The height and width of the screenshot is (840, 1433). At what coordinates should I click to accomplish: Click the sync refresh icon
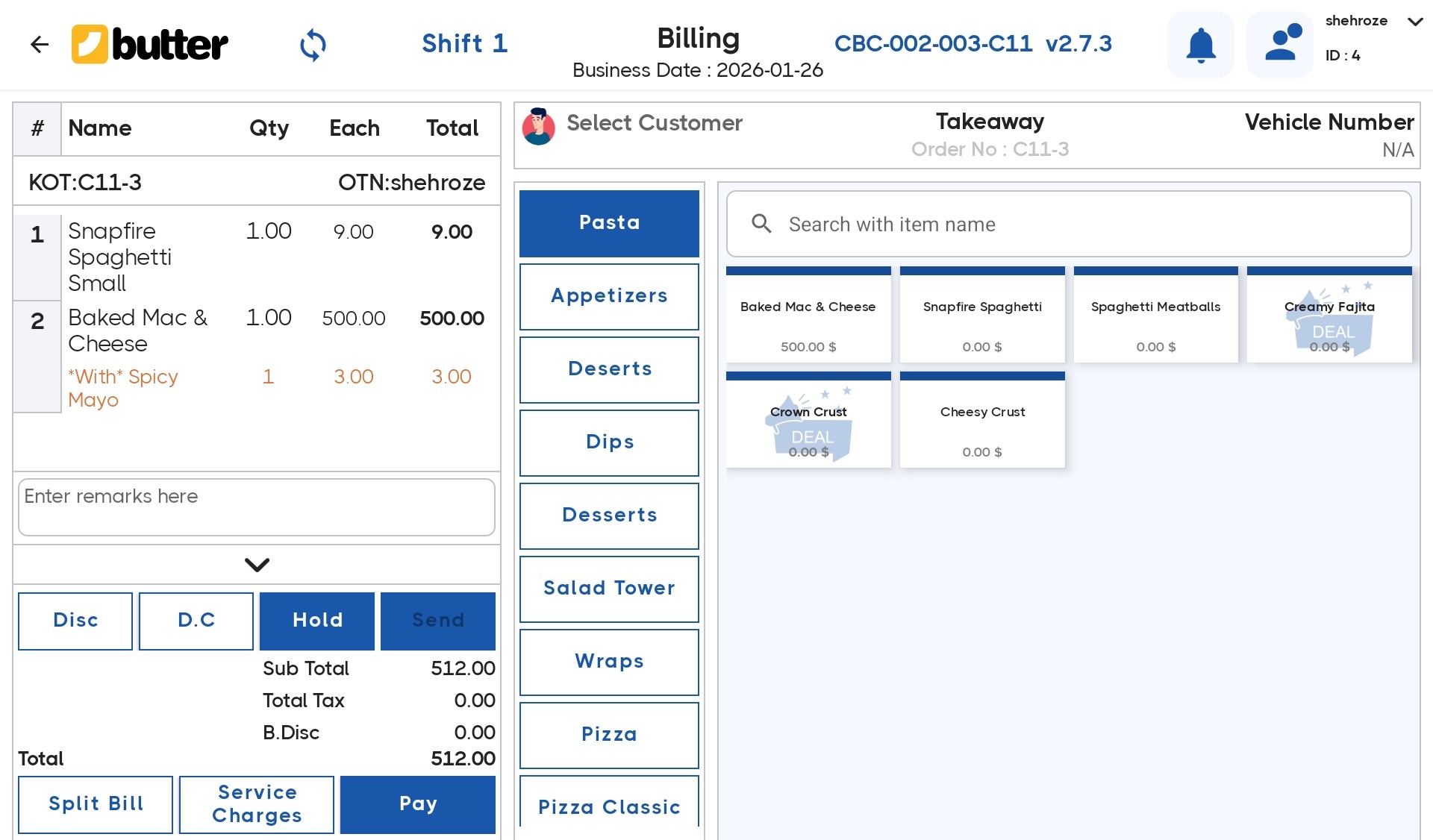pyautogui.click(x=313, y=45)
